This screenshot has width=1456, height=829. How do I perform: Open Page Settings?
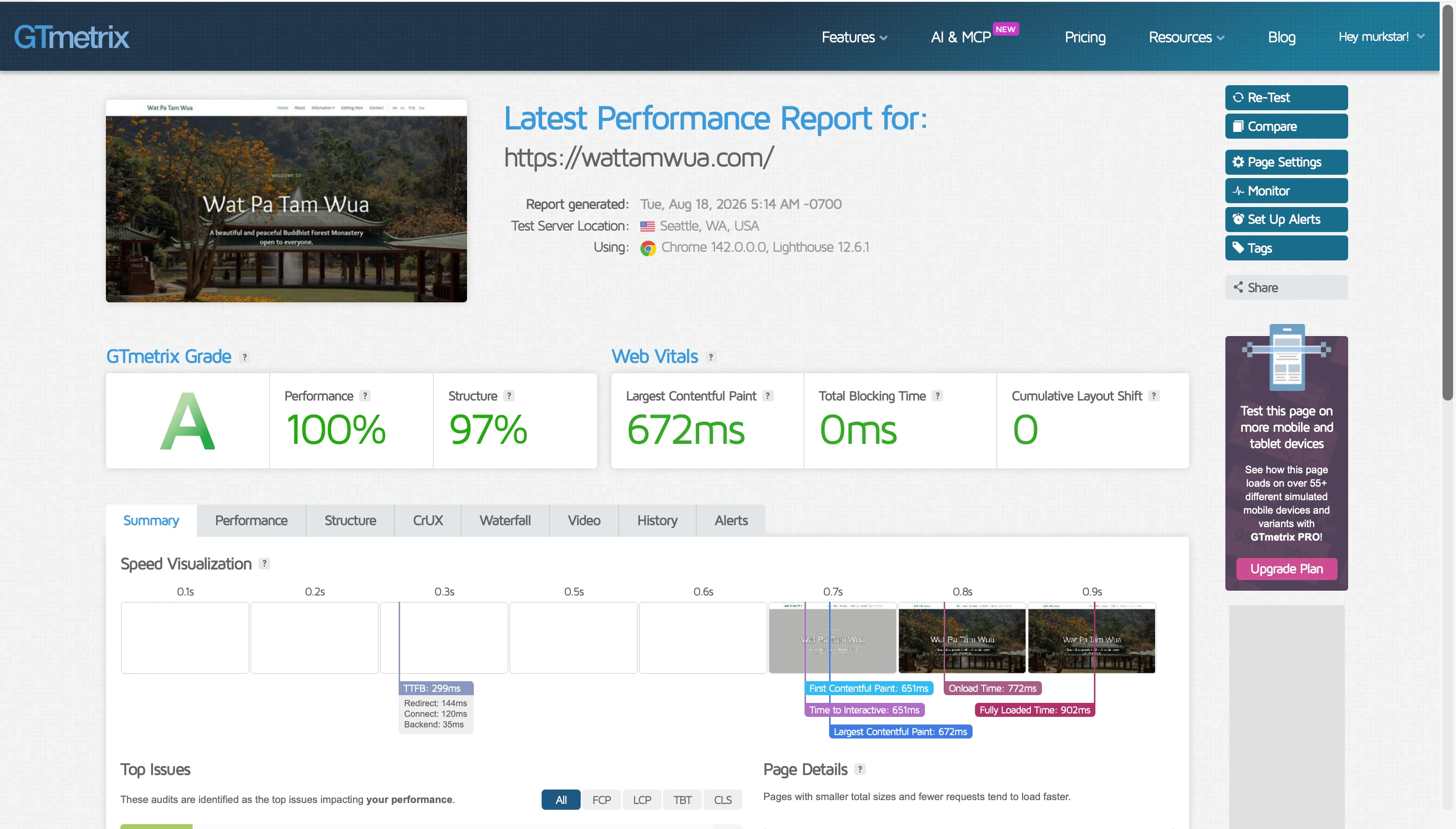[x=1287, y=162]
